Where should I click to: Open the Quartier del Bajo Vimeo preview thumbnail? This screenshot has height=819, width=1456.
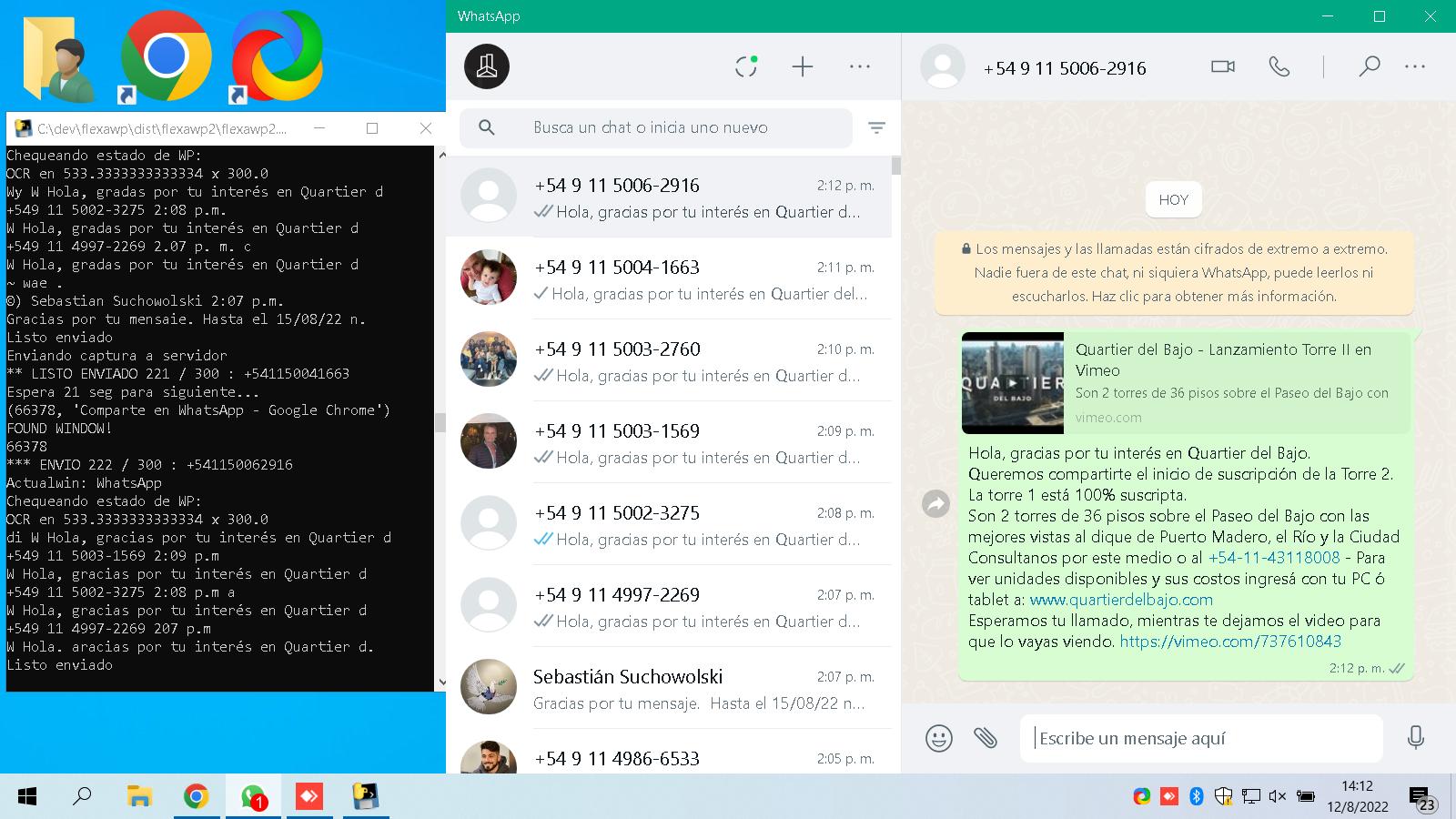1013,383
